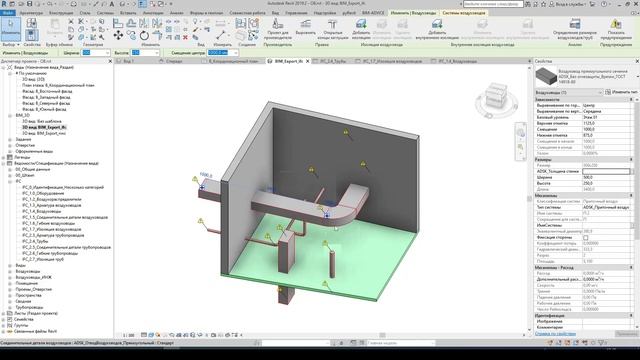The image size is (640, 360).
Task: Select IFC_1.4_Воздуховоды in project browser
Action: click(42, 211)
